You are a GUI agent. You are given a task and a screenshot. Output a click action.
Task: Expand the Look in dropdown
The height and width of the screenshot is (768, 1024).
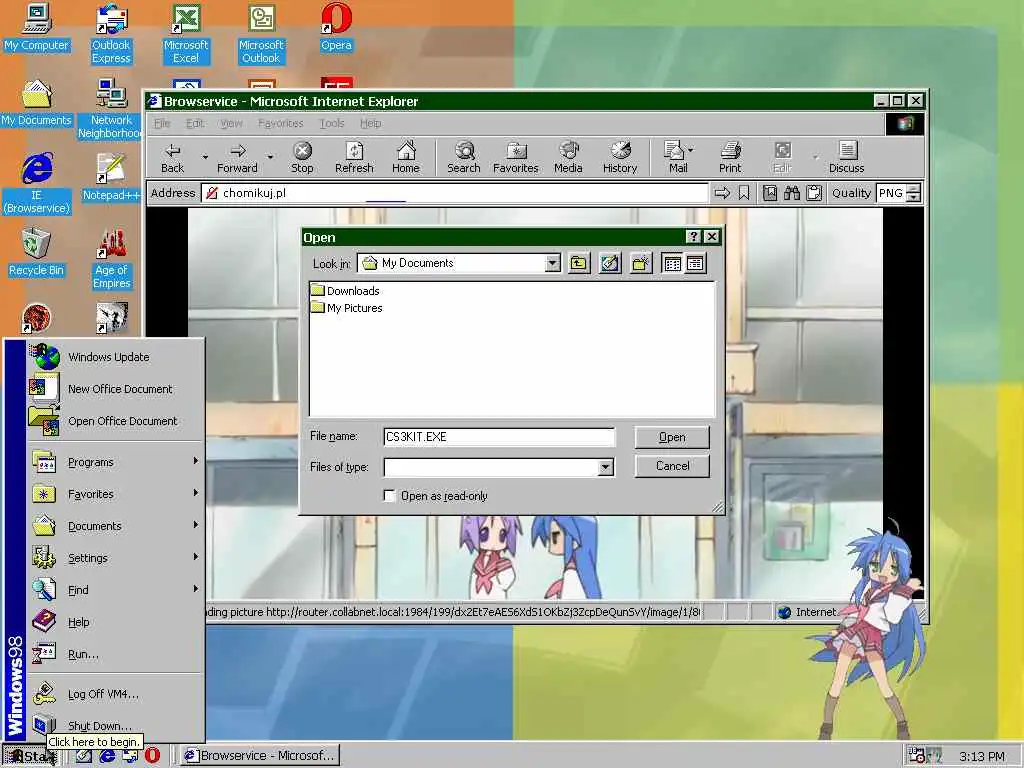tap(552, 263)
